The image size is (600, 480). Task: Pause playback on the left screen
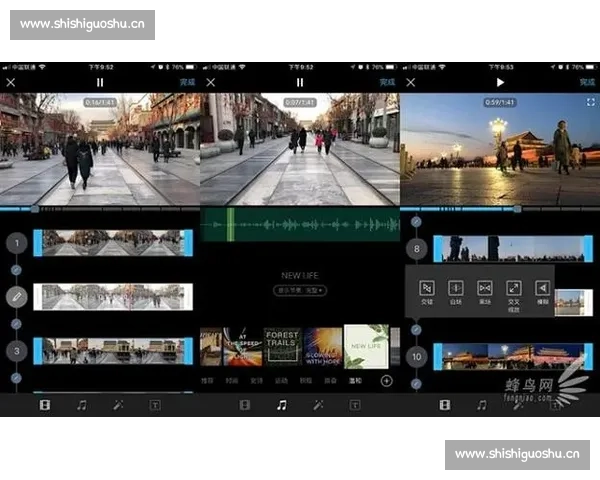(x=100, y=82)
